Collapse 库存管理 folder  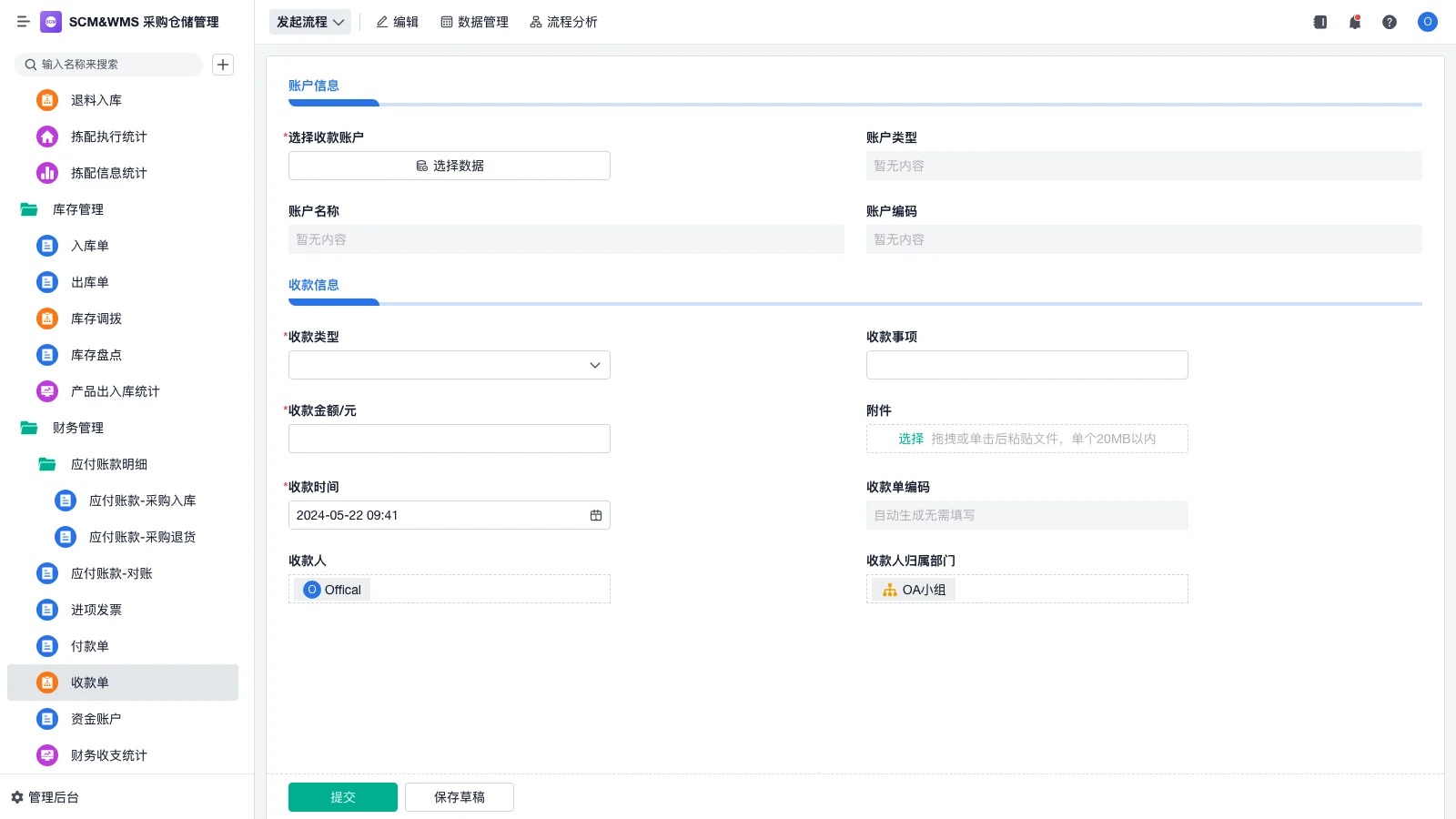pos(29,209)
